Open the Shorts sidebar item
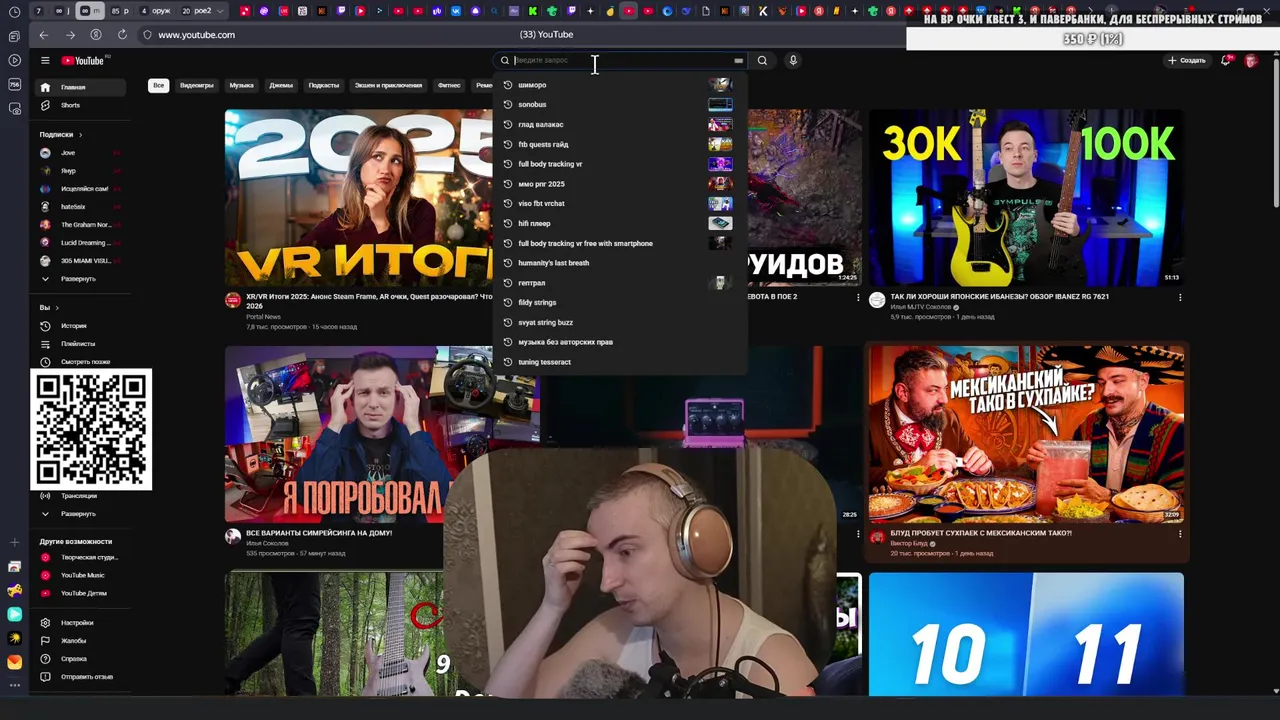The width and height of the screenshot is (1280, 720). pos(81,105)
